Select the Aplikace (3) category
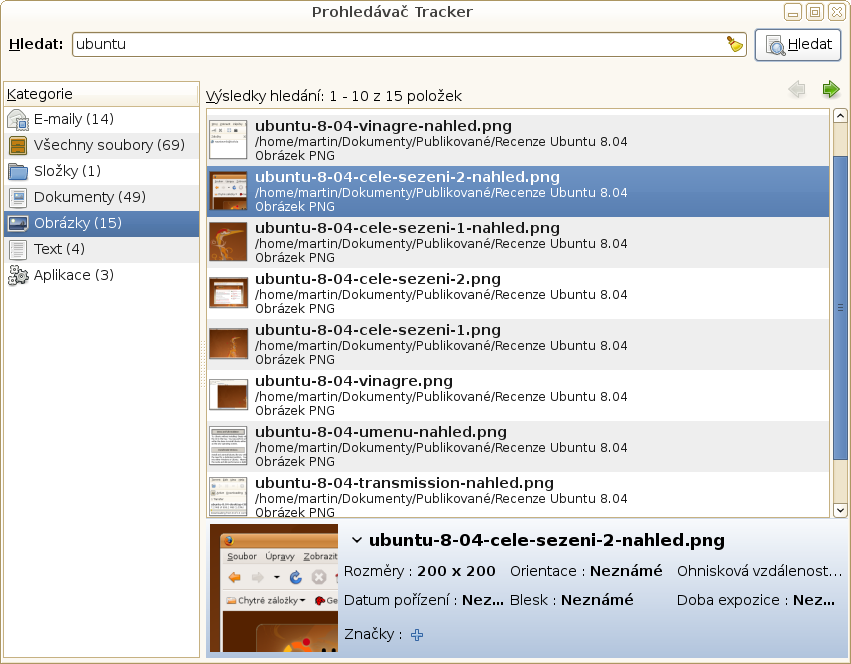The height and width of the screenshot is (664, 851). 101,275
